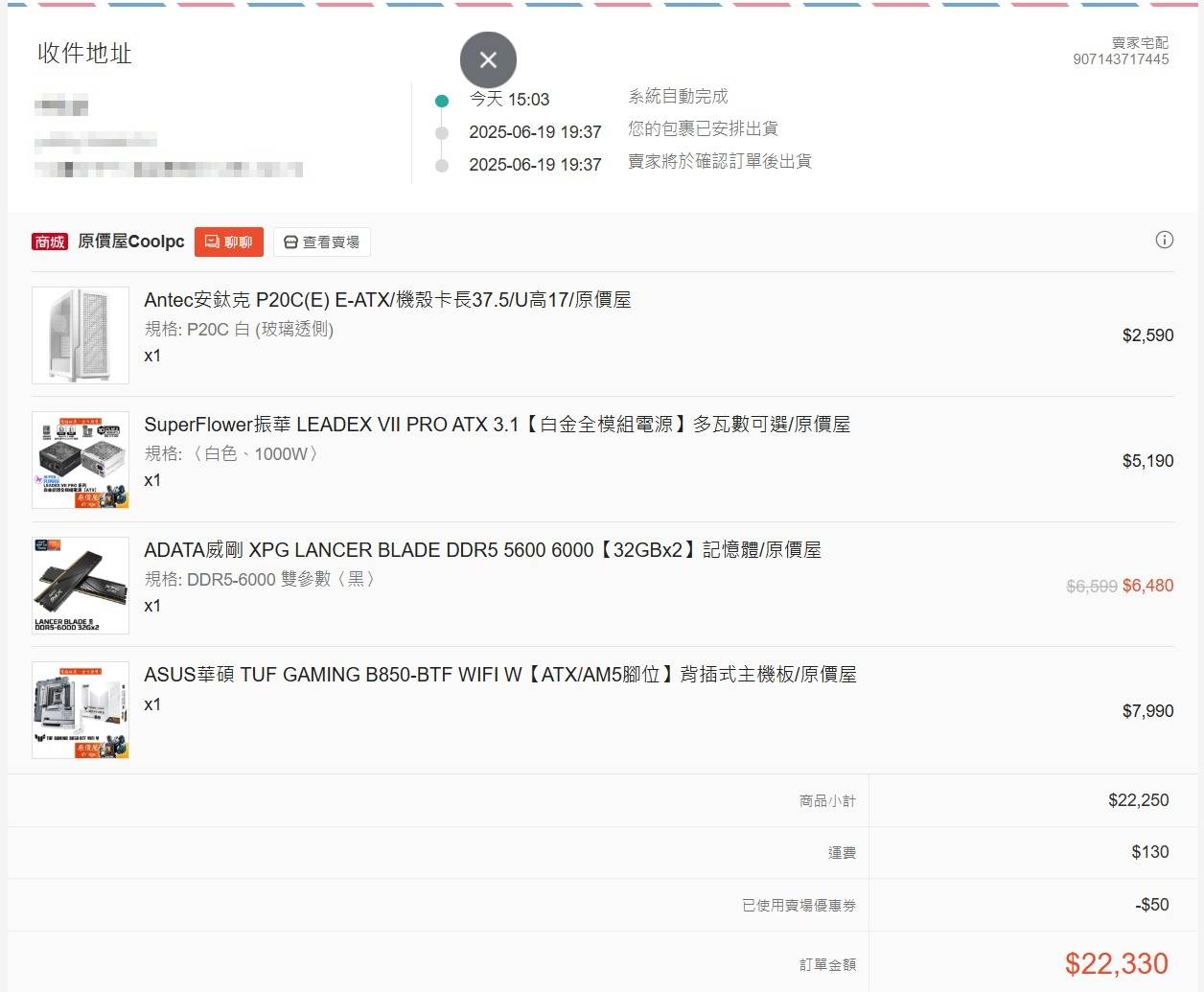
Task: Click the 賣家將於確認訂單後出貨 status entry
Action: click(x=719, y=161)
